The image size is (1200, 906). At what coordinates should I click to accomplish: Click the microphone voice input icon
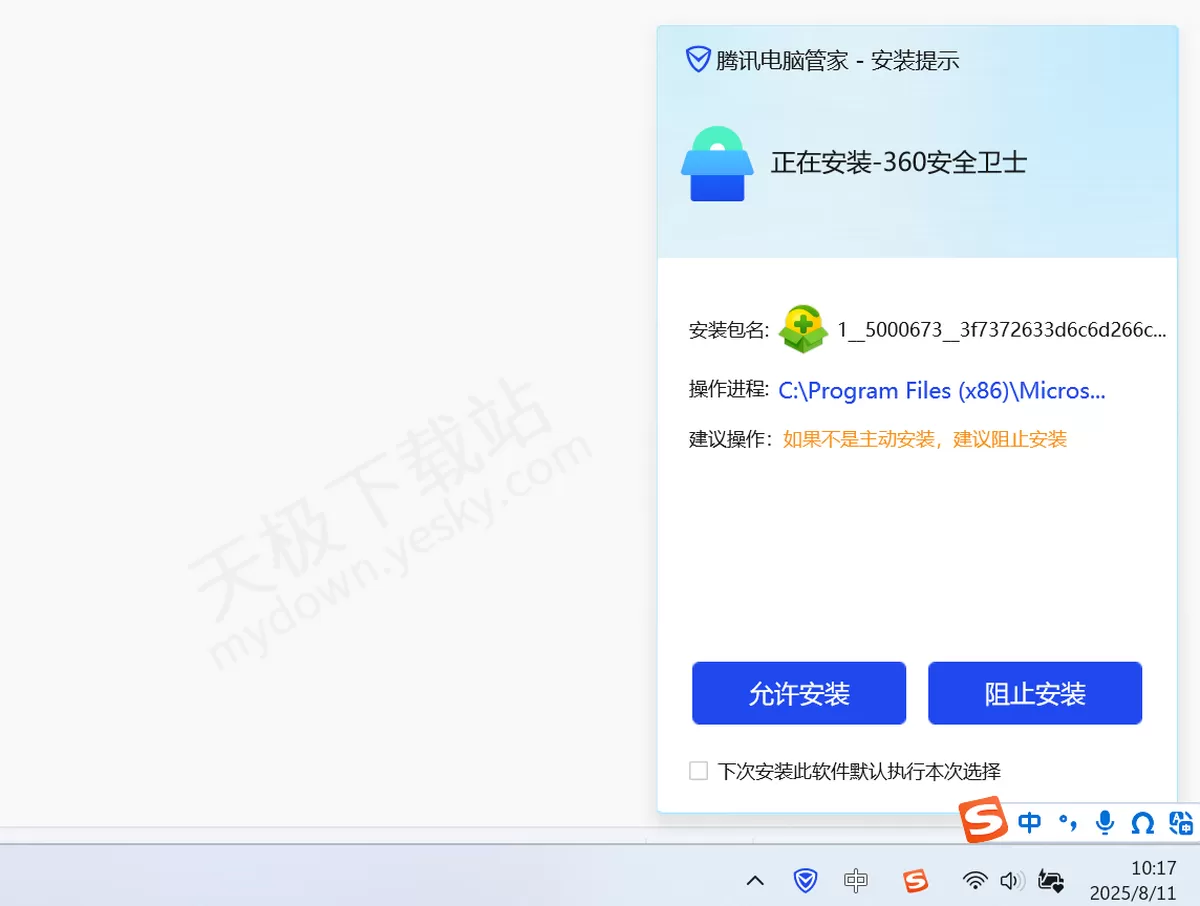tap(1105, 822)
